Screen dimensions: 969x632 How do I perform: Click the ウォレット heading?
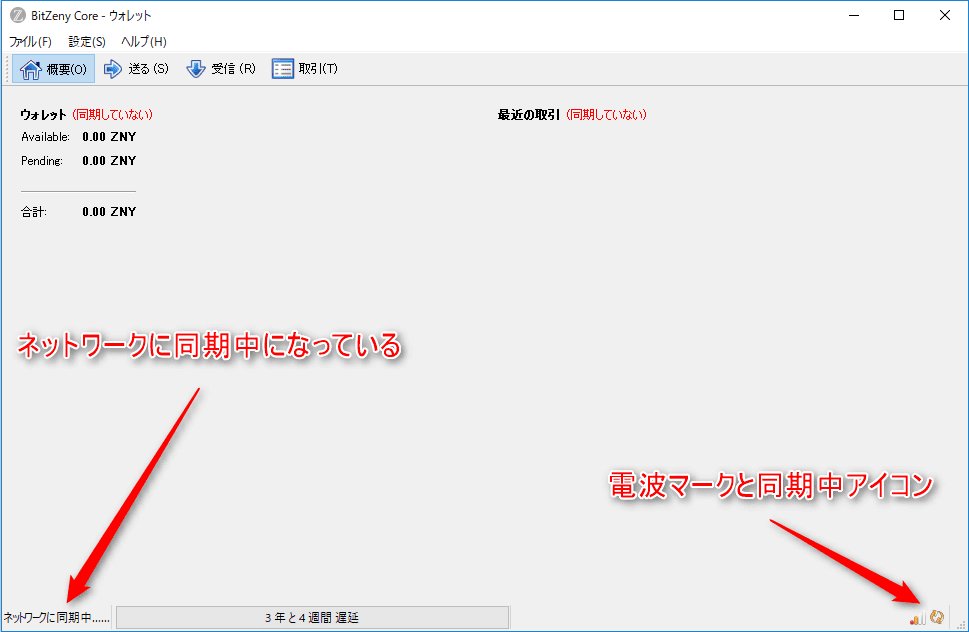point(43,114)
